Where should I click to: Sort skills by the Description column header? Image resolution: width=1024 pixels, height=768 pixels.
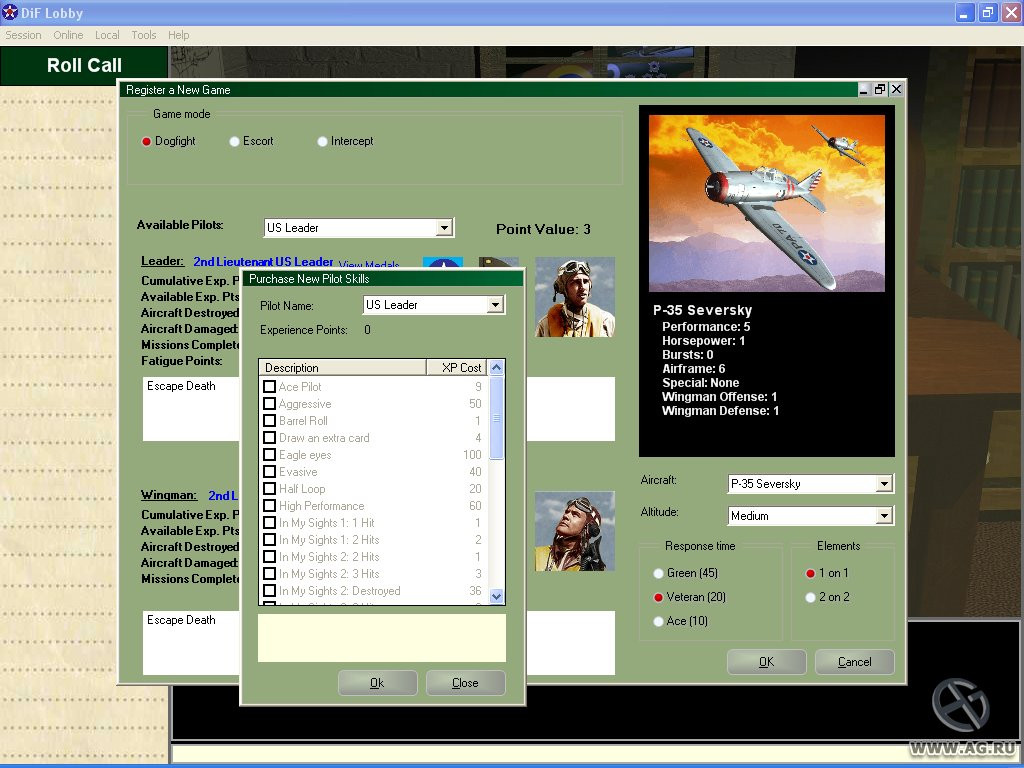[343, 368]
